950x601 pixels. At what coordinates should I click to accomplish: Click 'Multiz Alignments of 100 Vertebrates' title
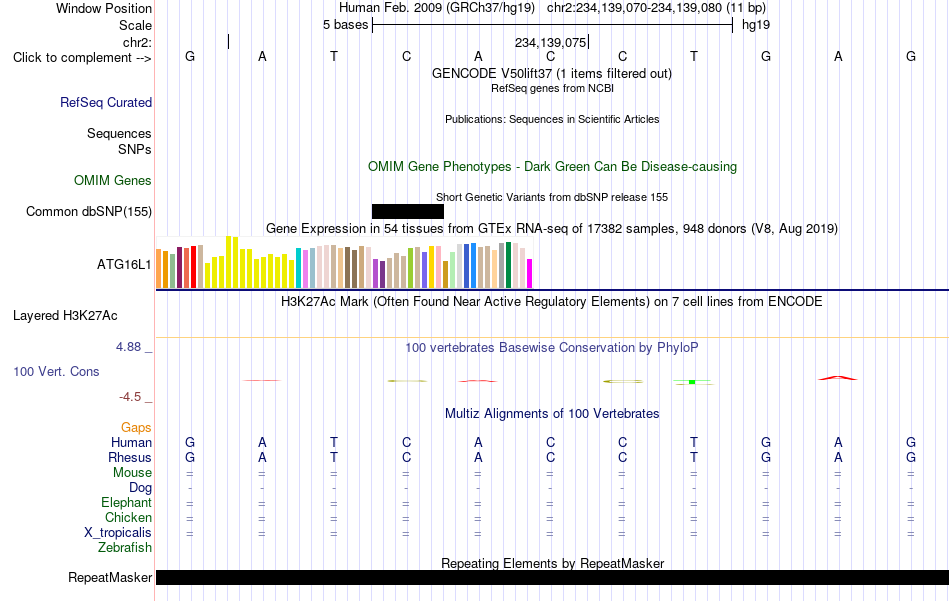(552, 414)
